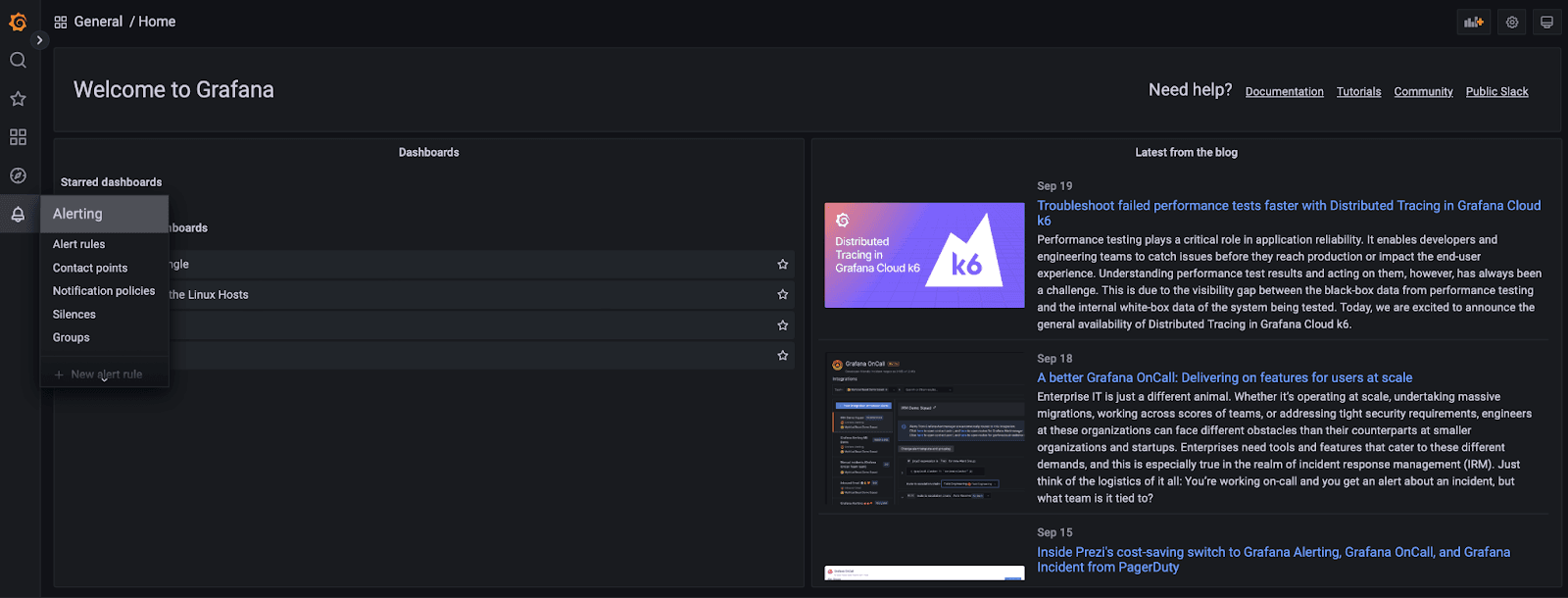This screenshot has width=1568, height=598.
Task: Open Distributed Tracing k6 blog thumbnail
Action: pos(924,255)
